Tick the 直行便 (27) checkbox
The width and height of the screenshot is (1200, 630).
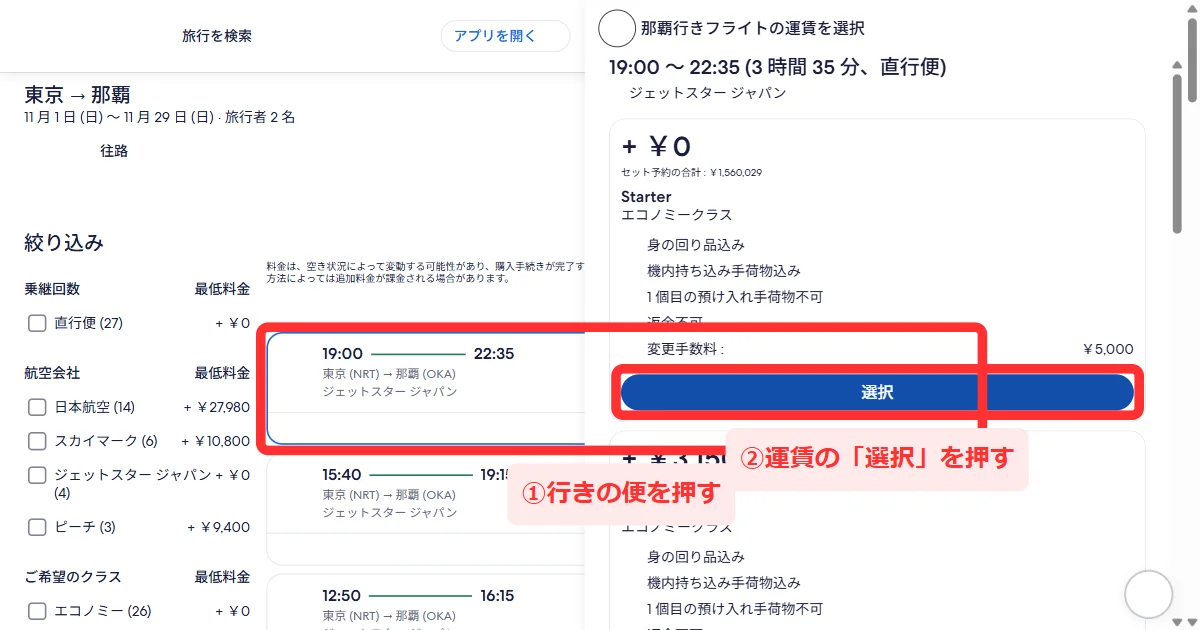pos(37,323)
